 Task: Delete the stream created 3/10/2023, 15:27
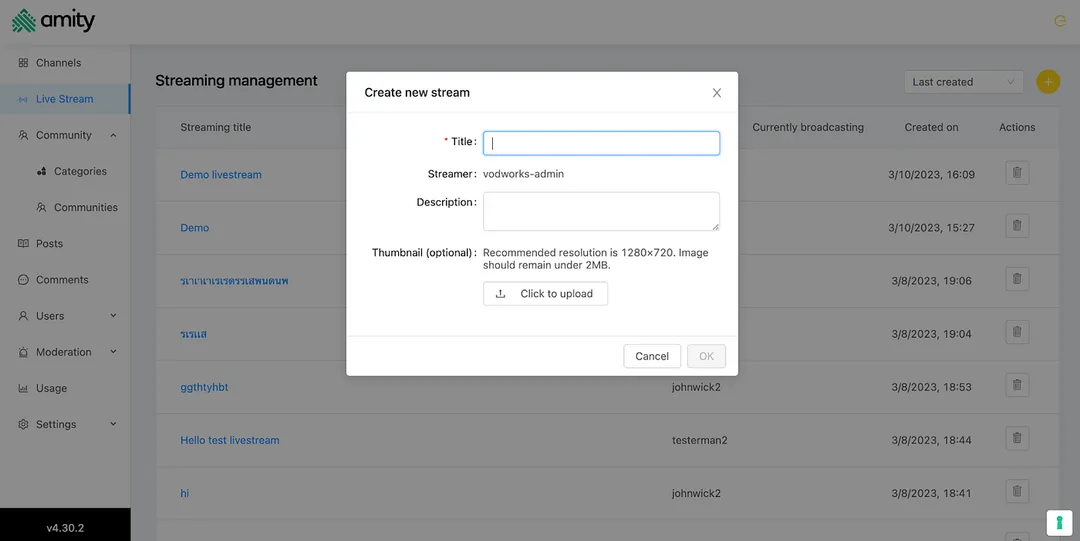pos(1017,226)
